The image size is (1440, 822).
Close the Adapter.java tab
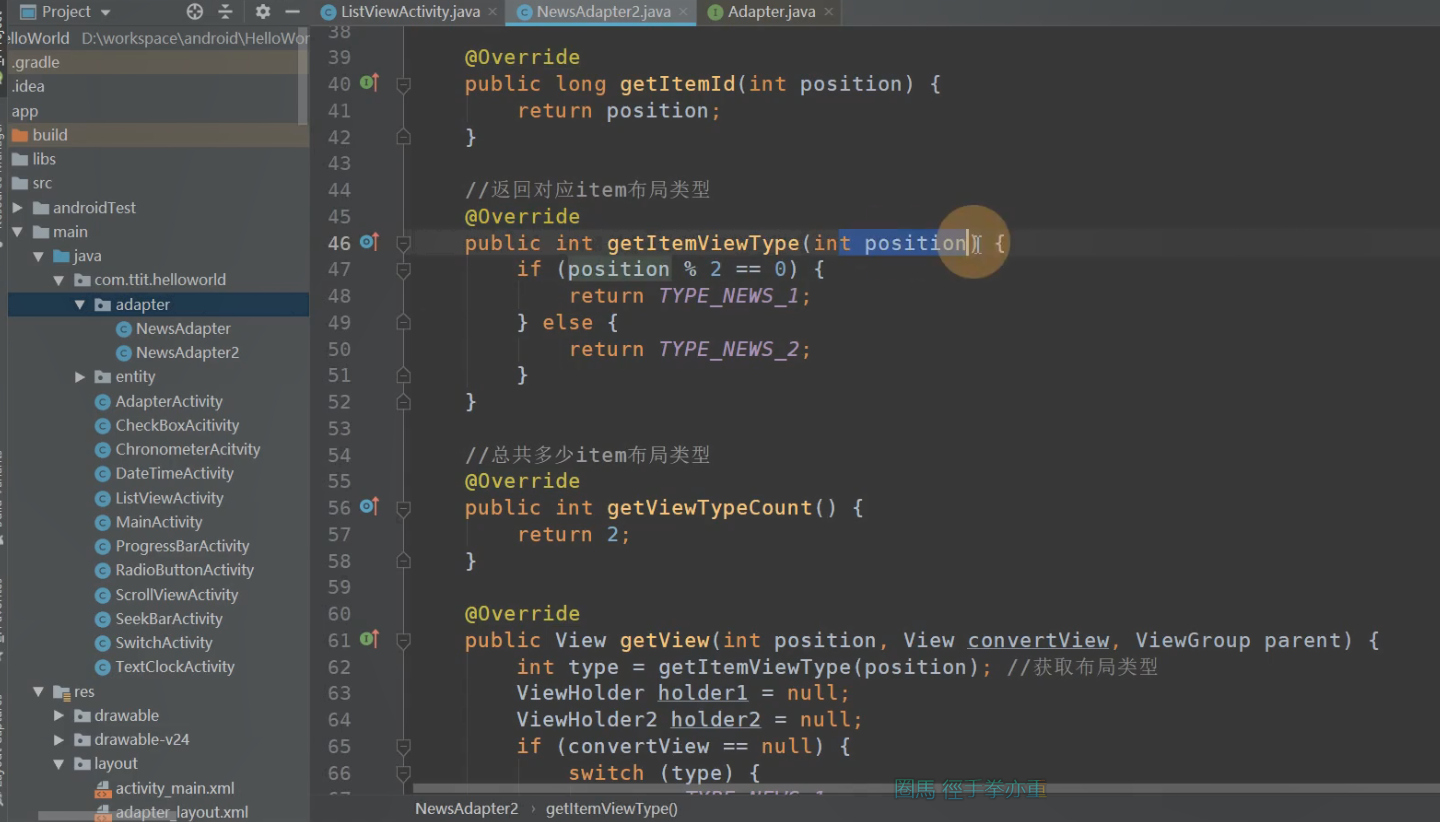click(x=827, y=13)
